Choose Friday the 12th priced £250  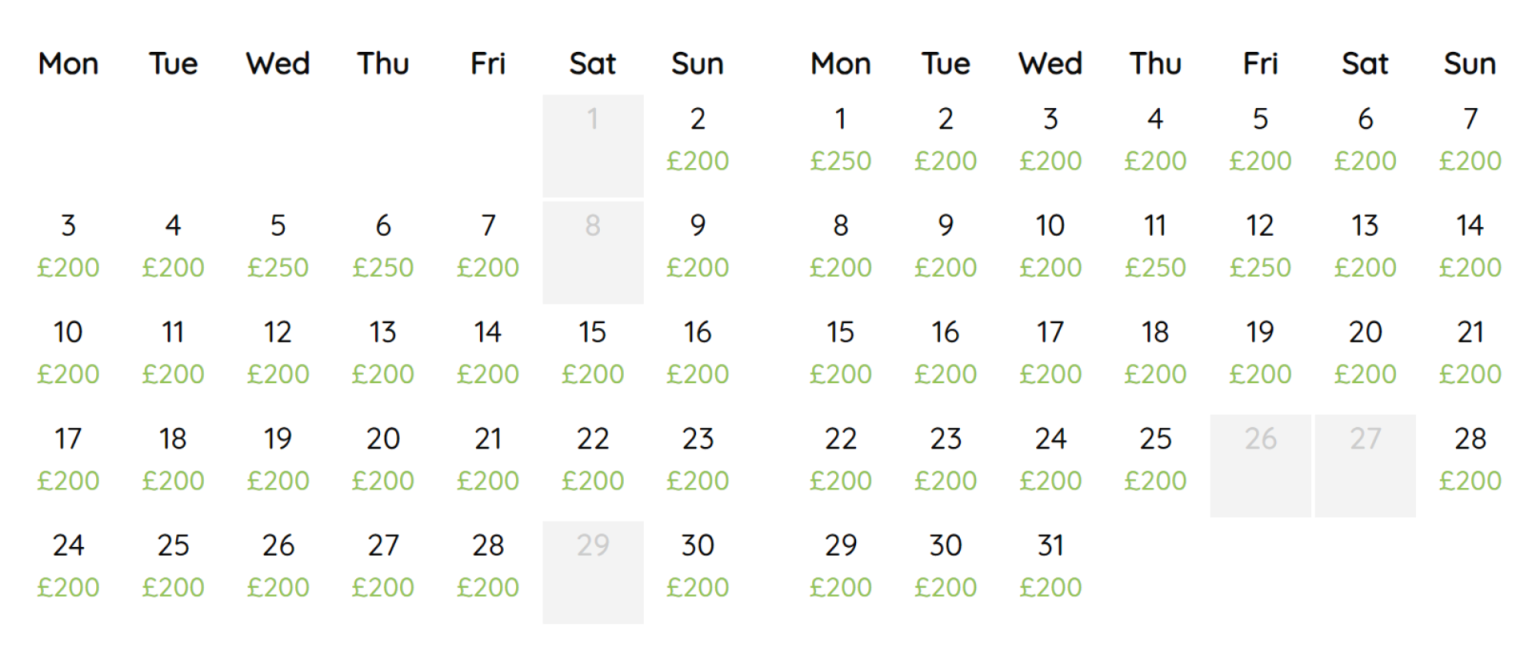tap(1260, 246)
